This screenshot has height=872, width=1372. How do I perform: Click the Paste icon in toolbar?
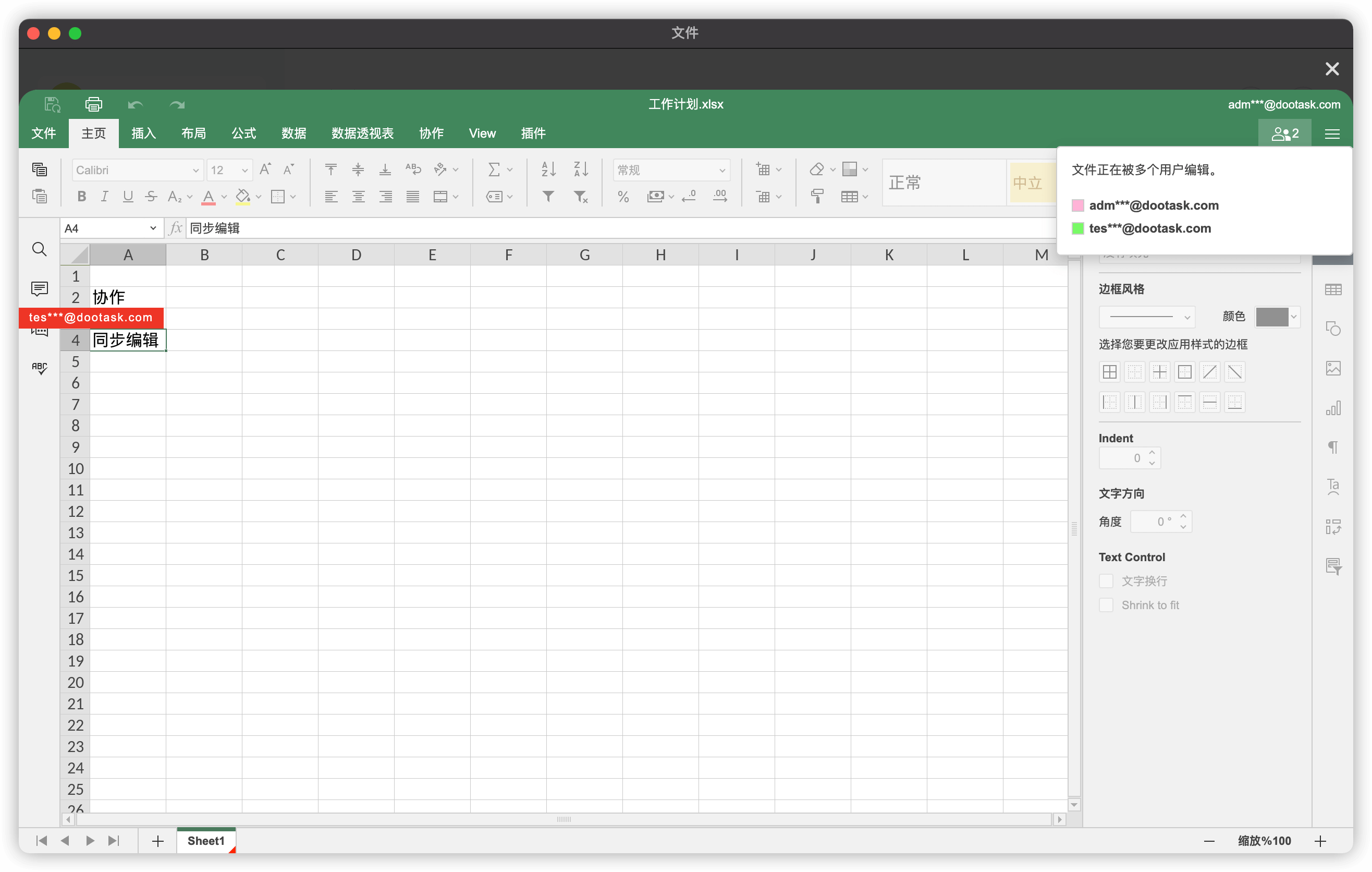(39, 196)
